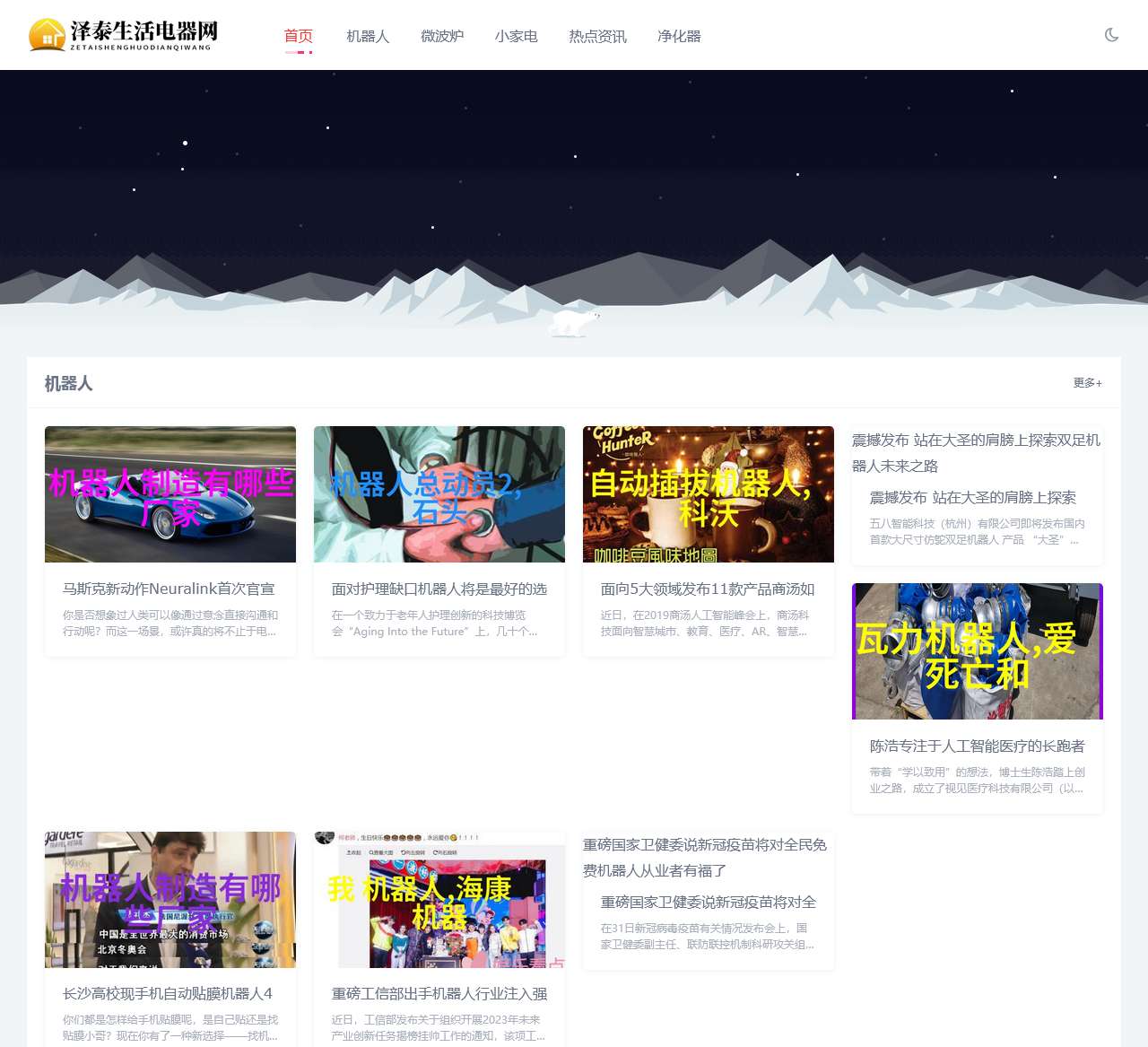
Task: Open article 面对护理缺口机器人将是最好的选
Action: [x=439, y=589]
